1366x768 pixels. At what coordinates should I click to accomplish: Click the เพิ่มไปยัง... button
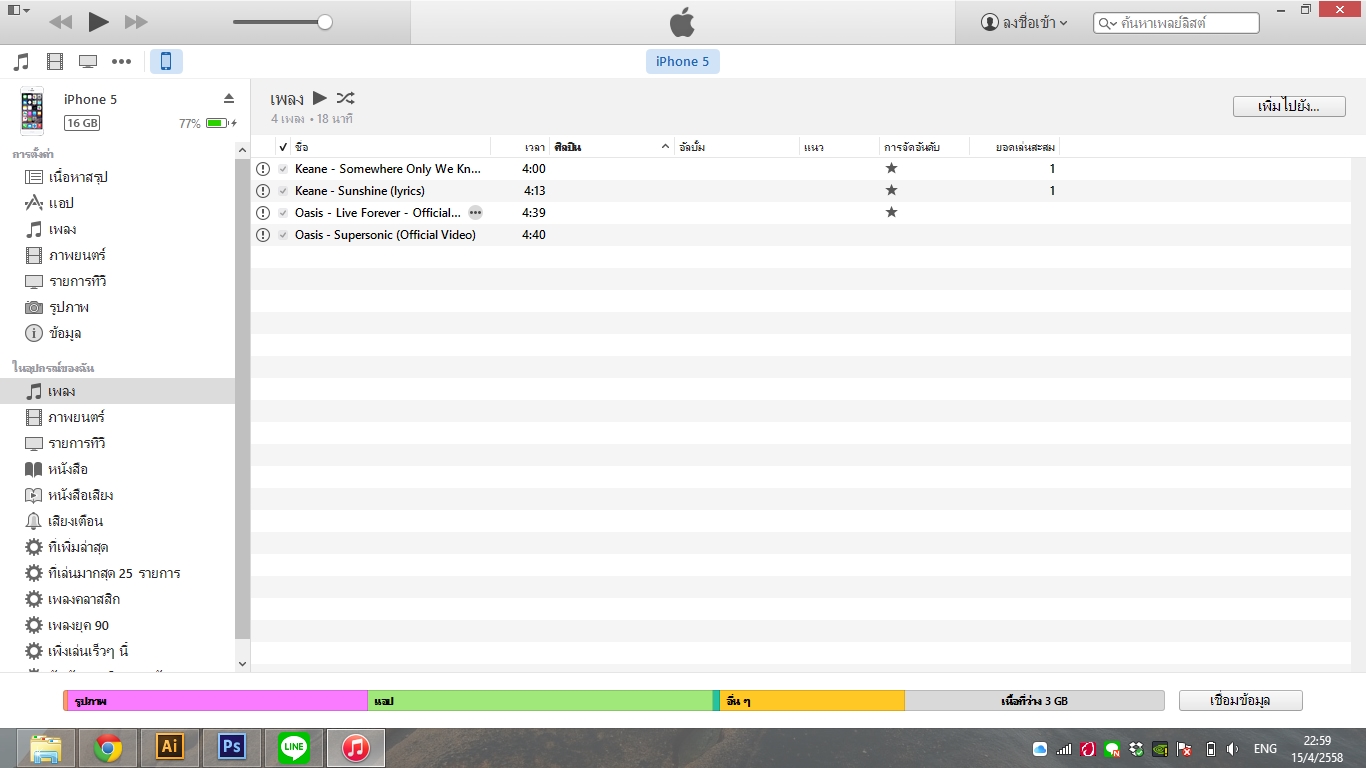1289,106
